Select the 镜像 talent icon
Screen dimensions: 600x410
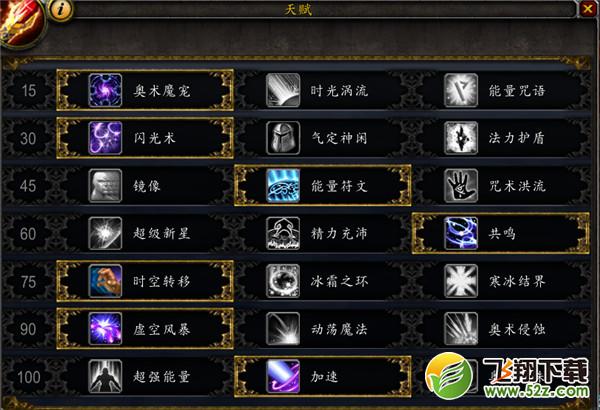(105, 186)
